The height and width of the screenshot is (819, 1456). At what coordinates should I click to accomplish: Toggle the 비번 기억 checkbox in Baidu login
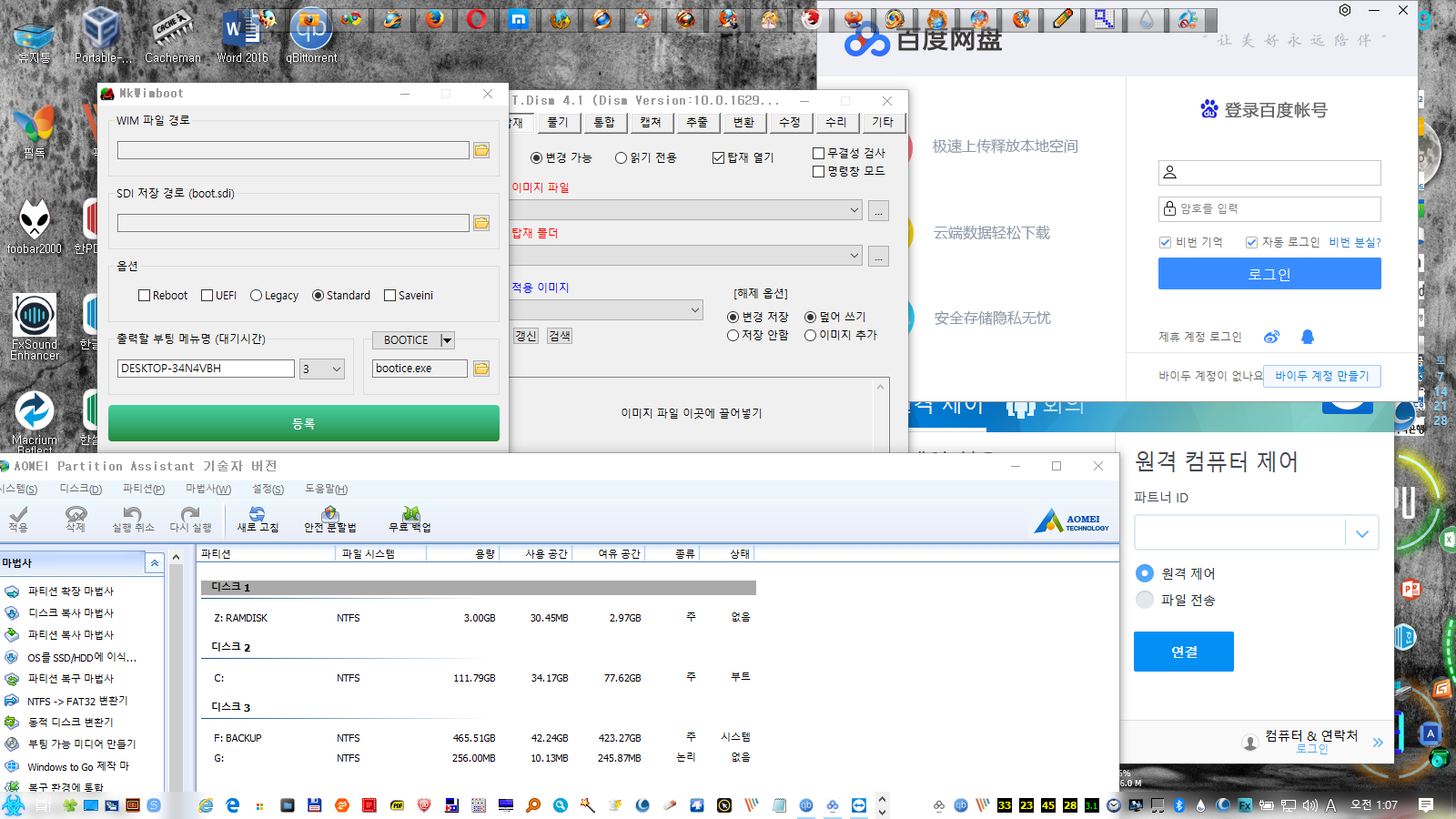tap(1165, 242)
